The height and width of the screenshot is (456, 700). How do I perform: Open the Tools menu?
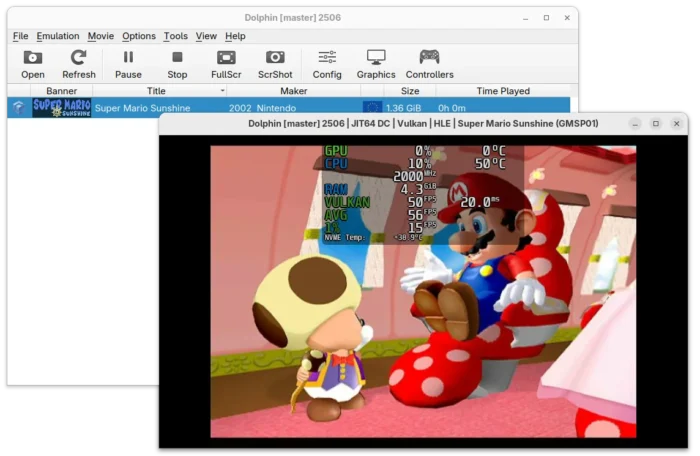[x=175, y=36]
